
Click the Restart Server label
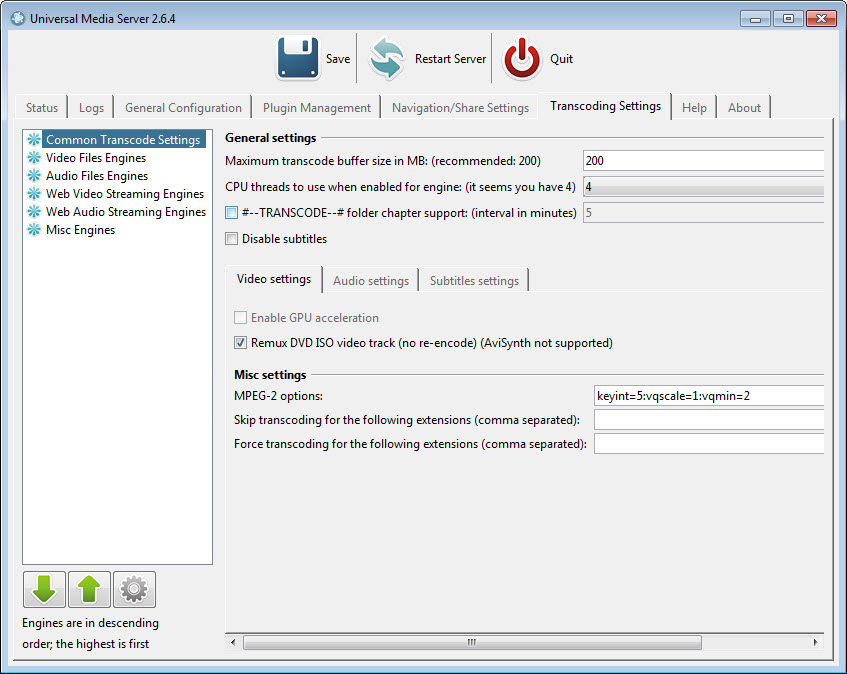[x=450, y=58]
